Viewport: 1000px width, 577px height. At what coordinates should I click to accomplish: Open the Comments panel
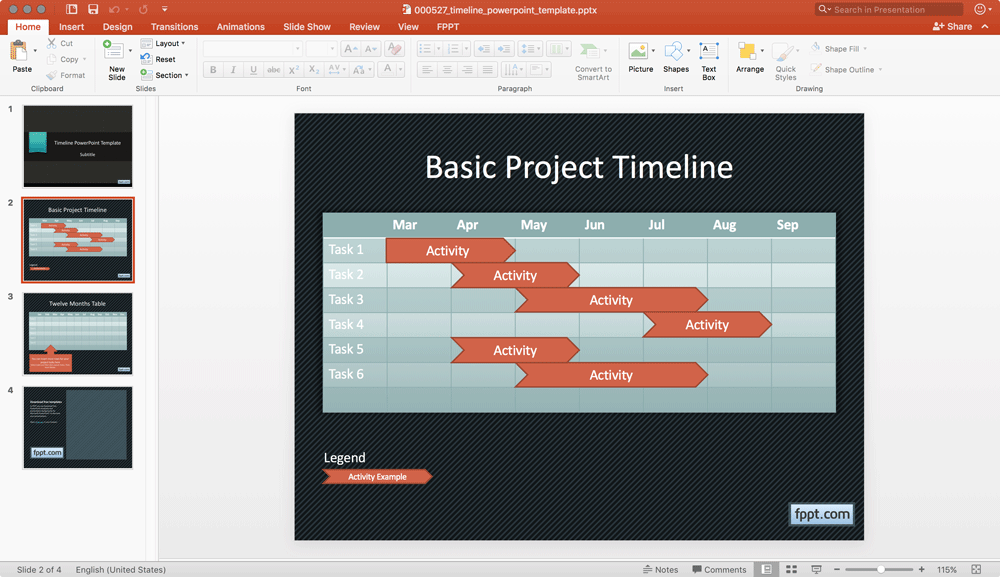(x=719, y=569)
